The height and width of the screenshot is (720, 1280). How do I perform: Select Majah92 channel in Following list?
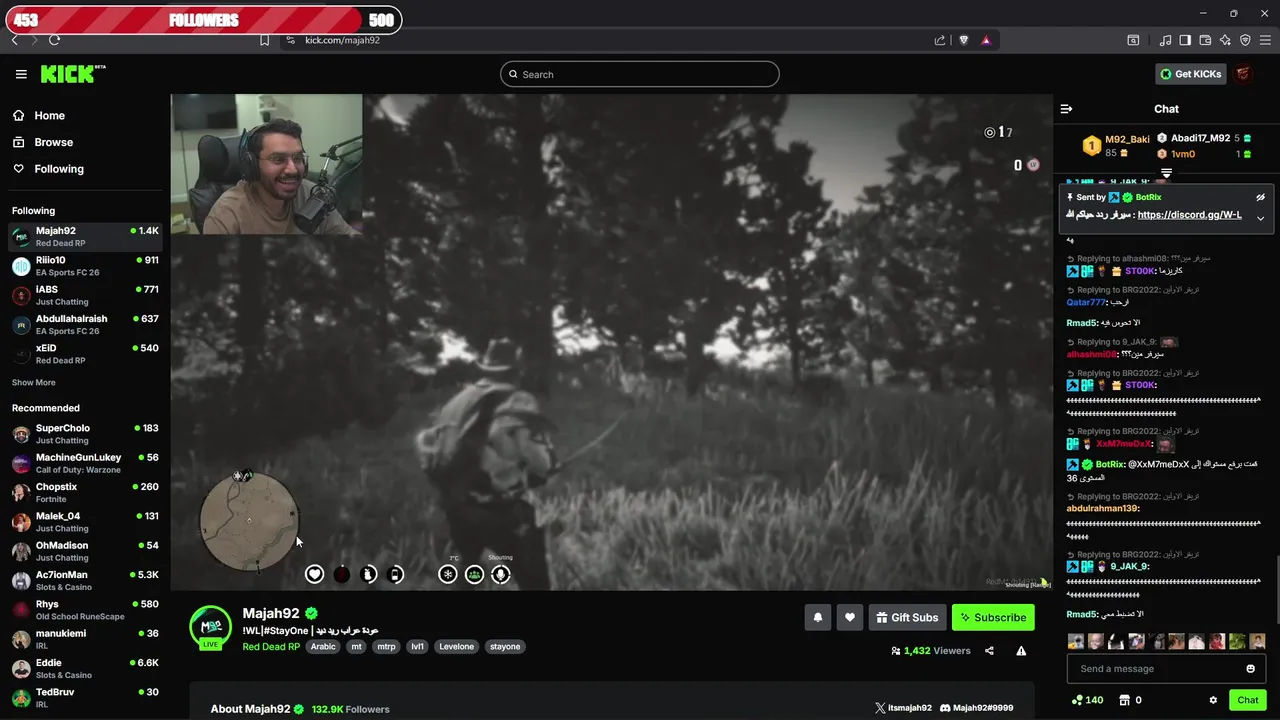(85, 237)
